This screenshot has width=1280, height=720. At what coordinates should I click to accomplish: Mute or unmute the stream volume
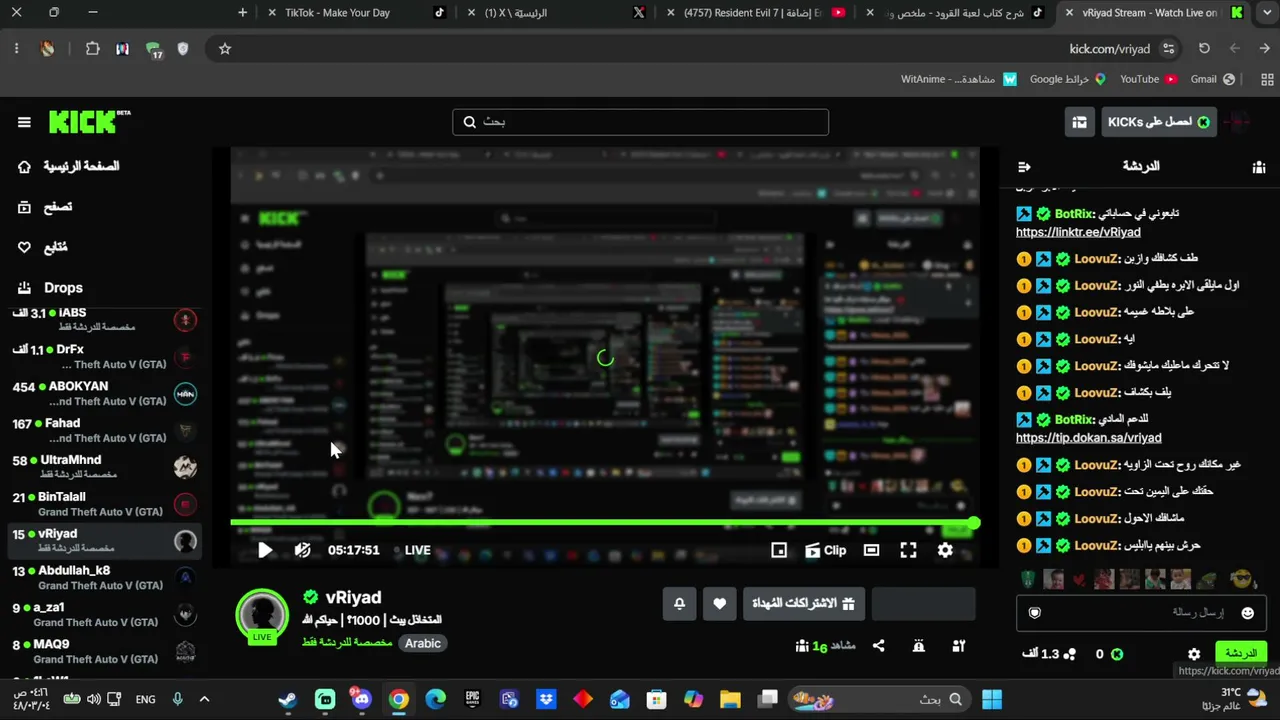click(x=303, y=550)
